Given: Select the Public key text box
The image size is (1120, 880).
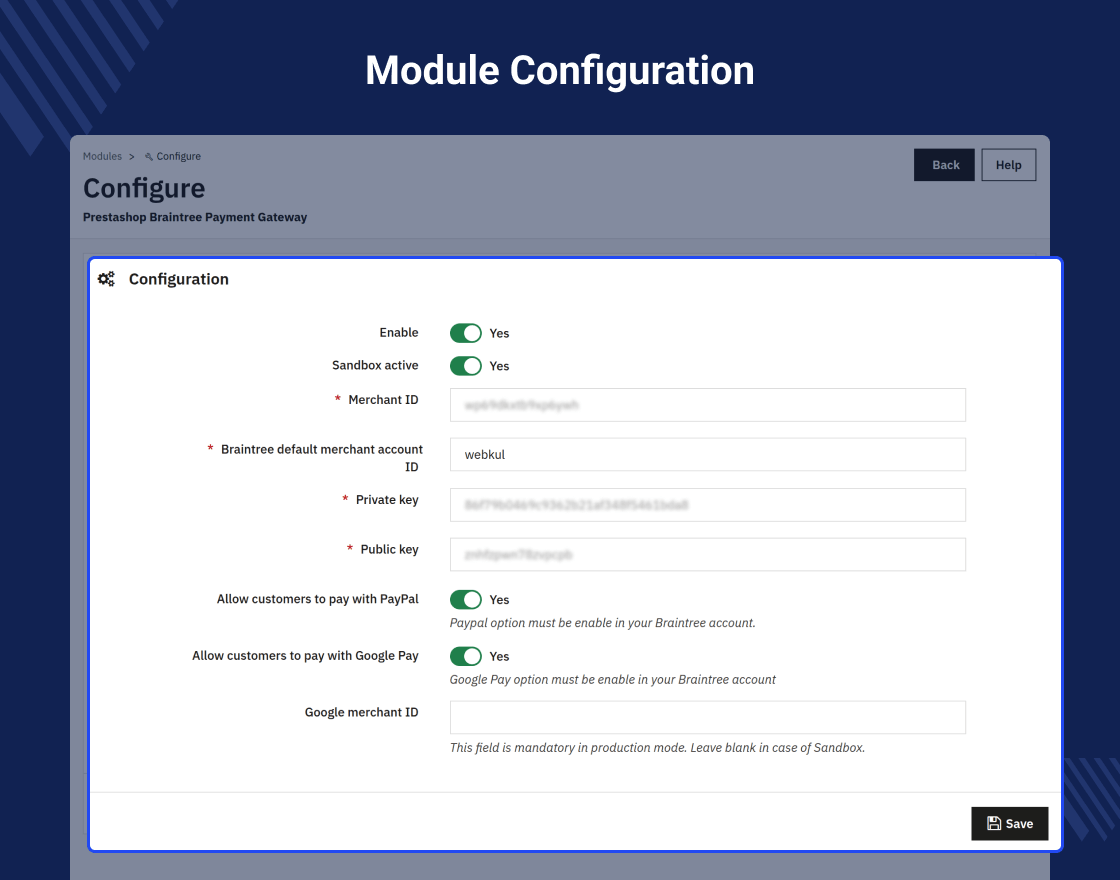Looking at the screenshot, I should tap(708, 554).
